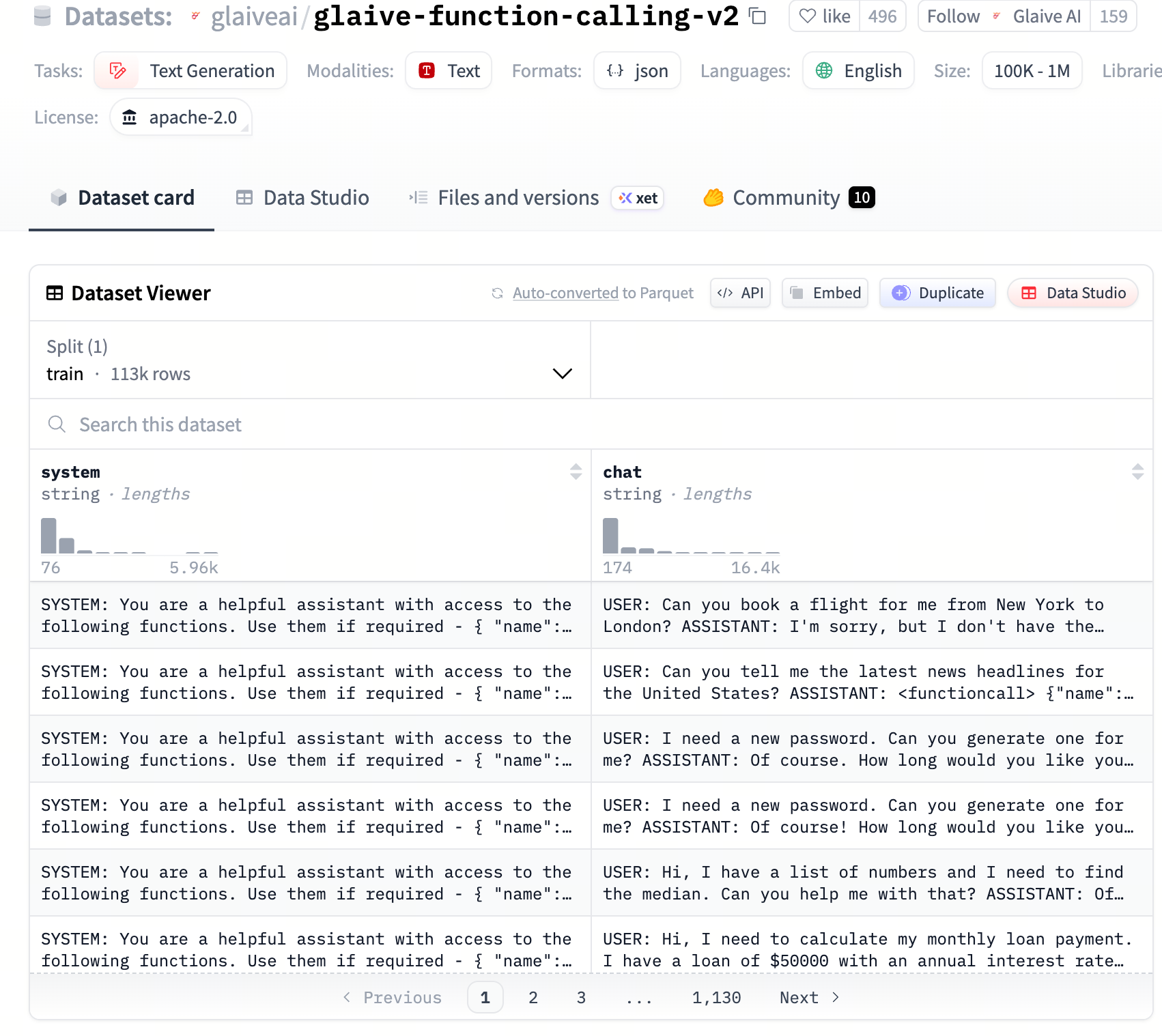The height and width of the screenshot is (1036, 1162).
Task: Open the 496 likes count
Action: pos(882,16)
